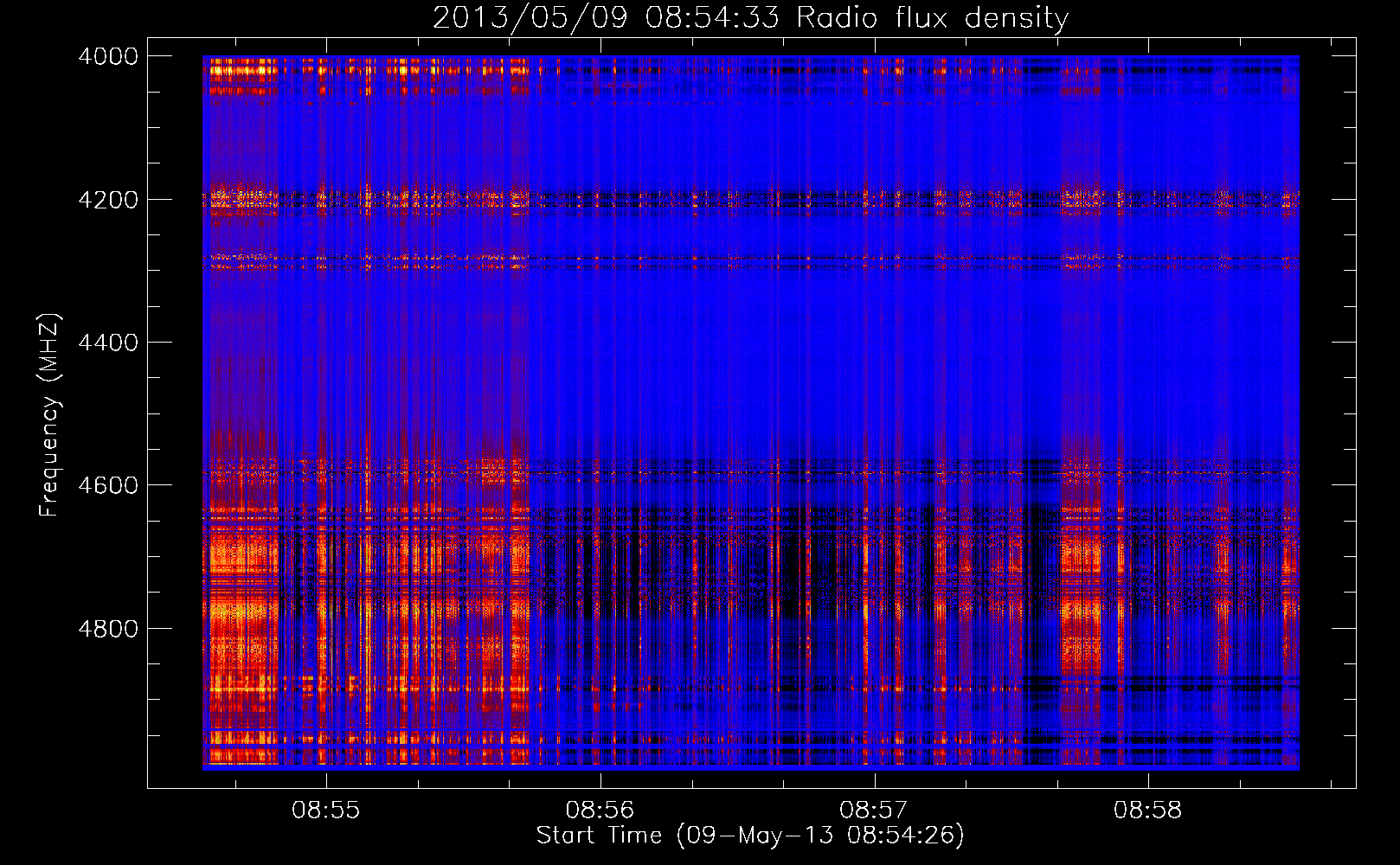Select the 4600 frequency tick label

coord(108,485)
